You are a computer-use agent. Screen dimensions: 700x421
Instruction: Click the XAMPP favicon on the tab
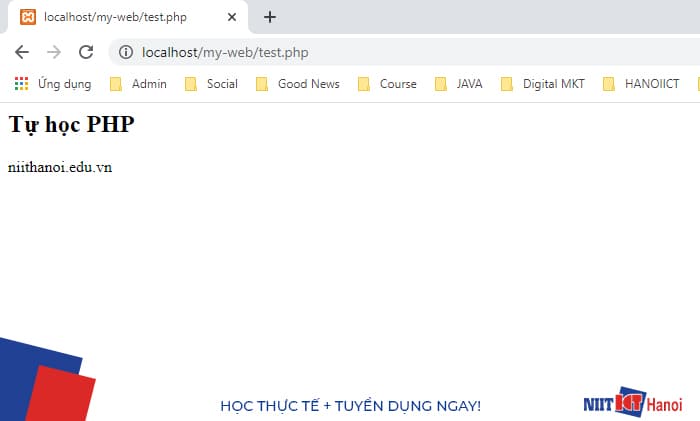(x=28, y=17)
